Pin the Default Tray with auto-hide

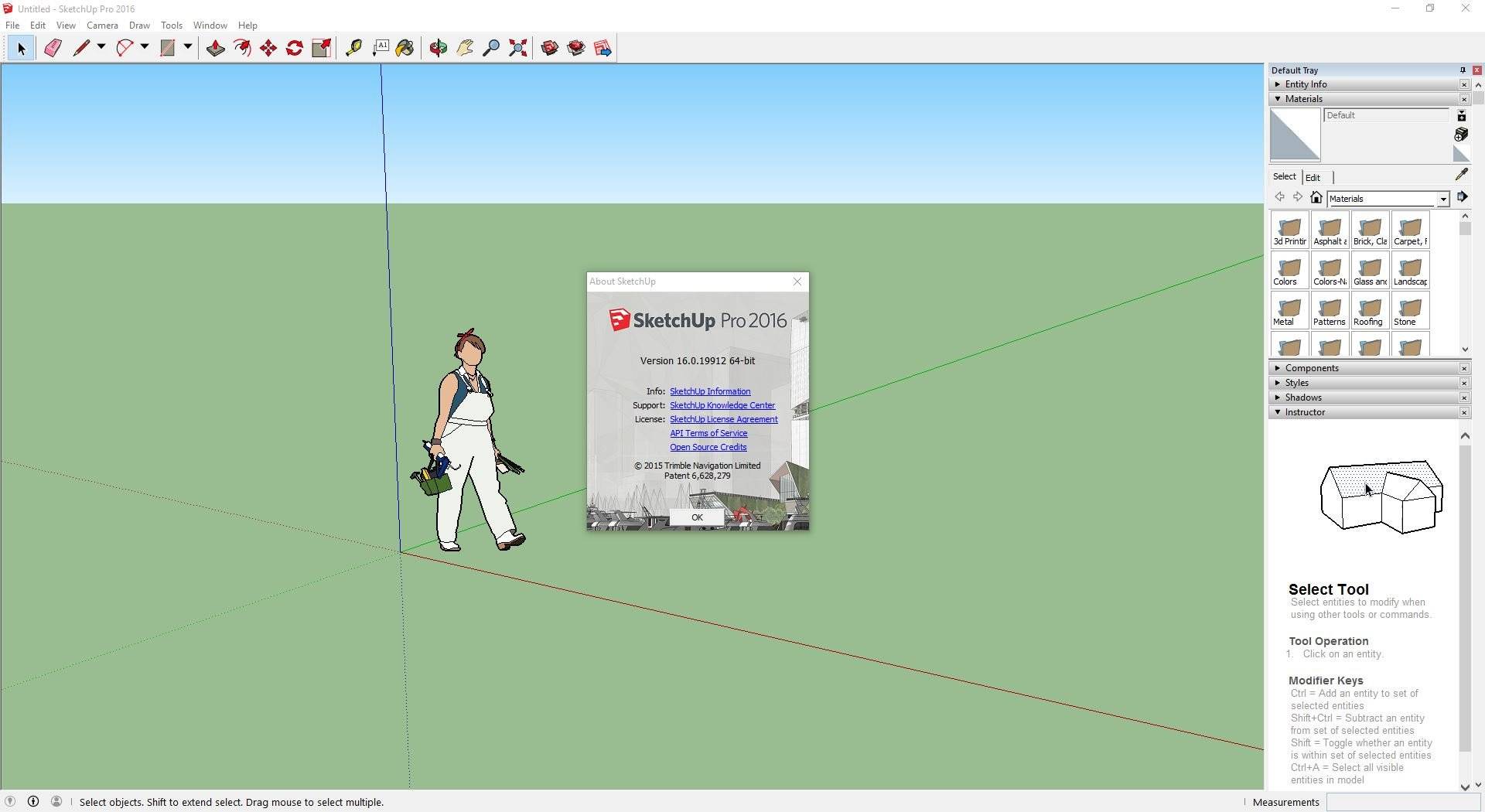pyautogui.click(x=1463, y=70)
